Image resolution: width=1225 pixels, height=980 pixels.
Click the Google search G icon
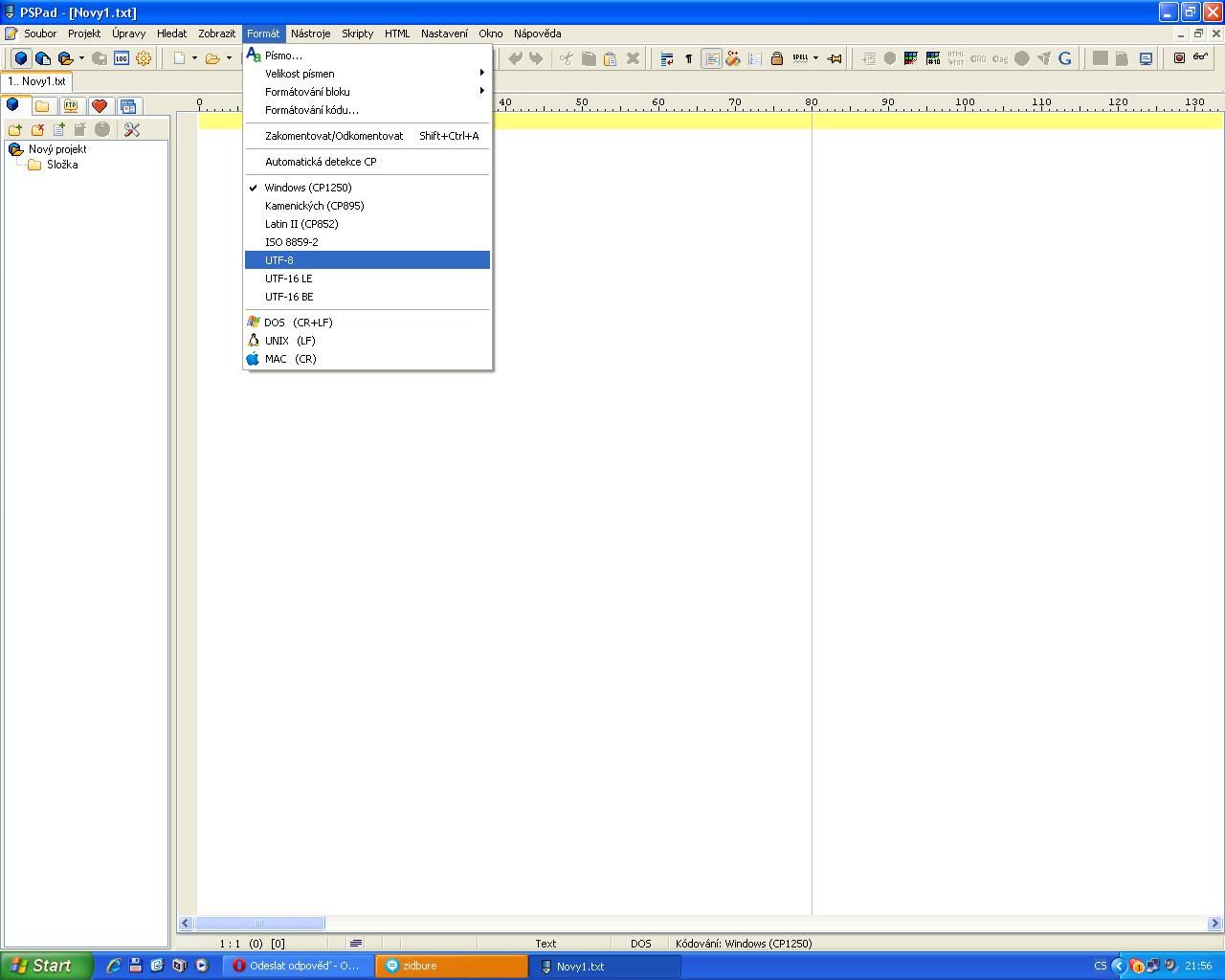point(1064,58)
